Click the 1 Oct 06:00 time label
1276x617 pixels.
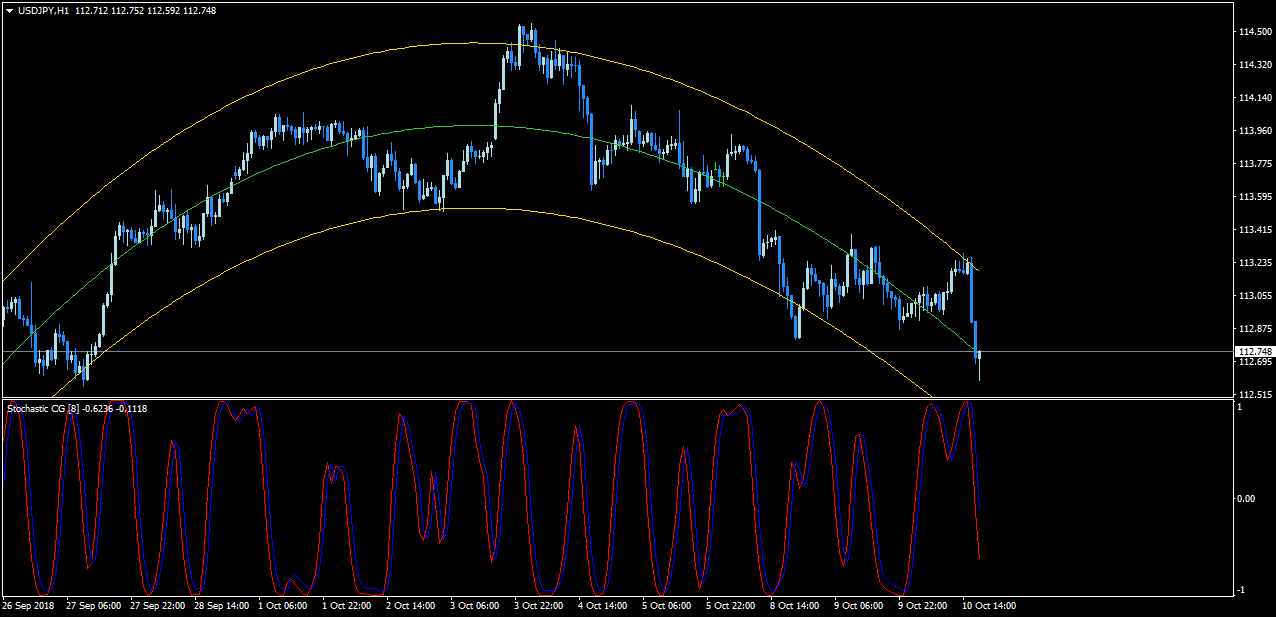click(x=283, y=606)
